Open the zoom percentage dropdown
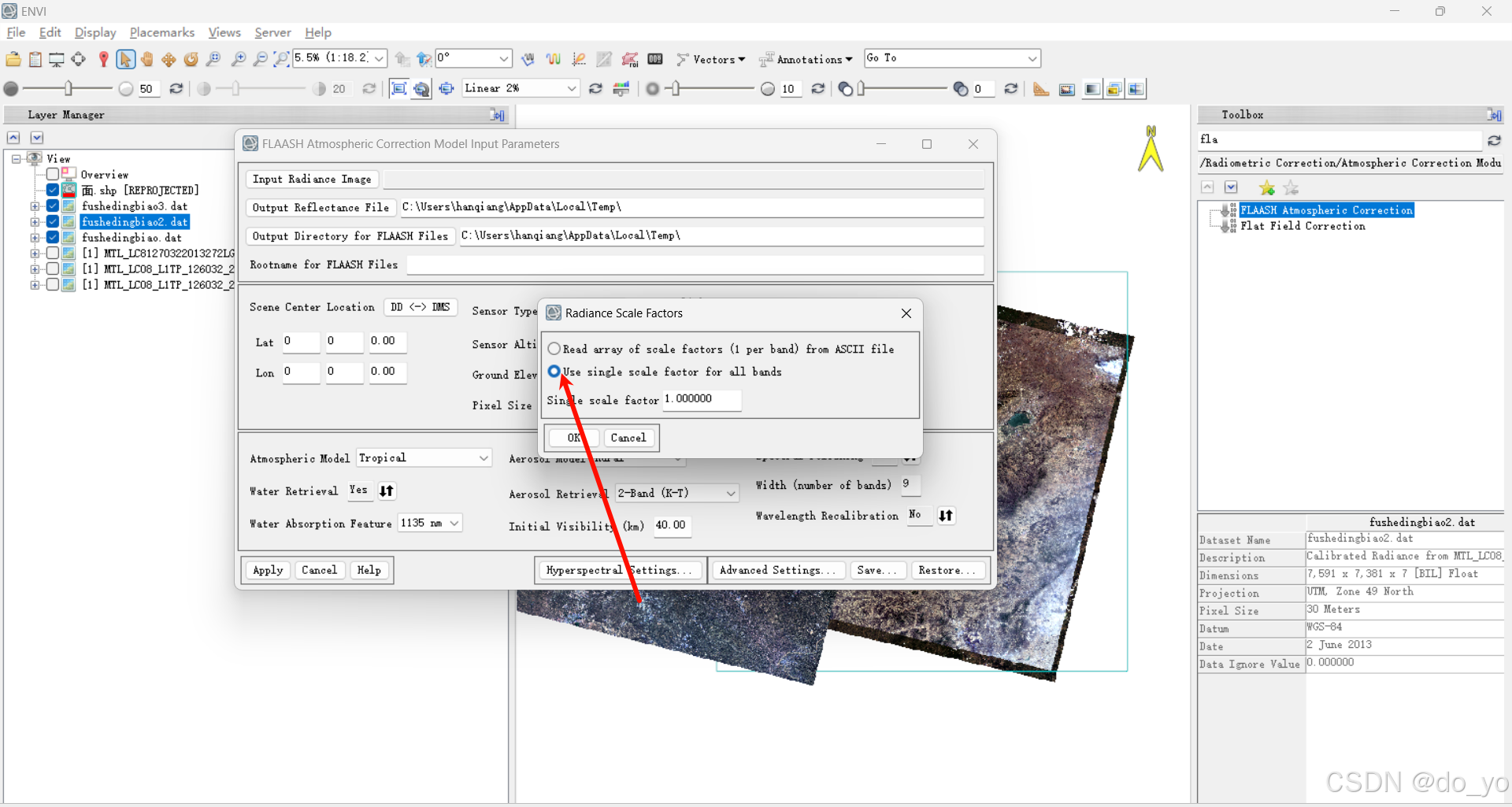The width and height of the screenshot is (1512, 807). (x=380, y=59)
